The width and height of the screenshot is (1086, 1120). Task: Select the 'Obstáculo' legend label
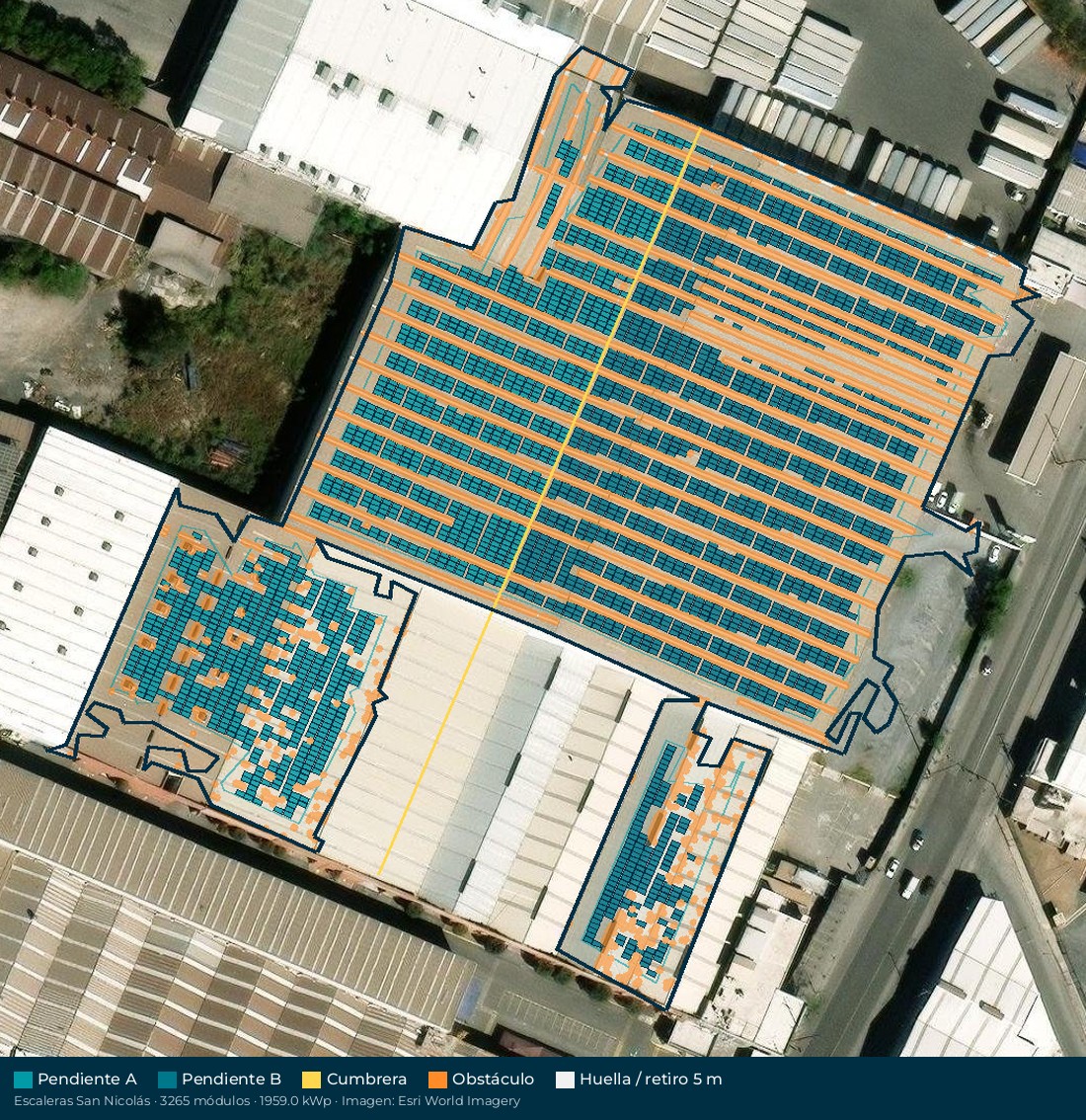point(494,1080)
